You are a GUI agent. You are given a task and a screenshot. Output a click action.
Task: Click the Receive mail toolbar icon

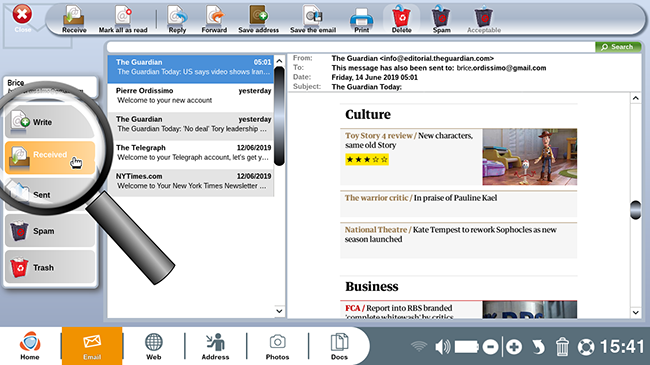click(74, 19)
